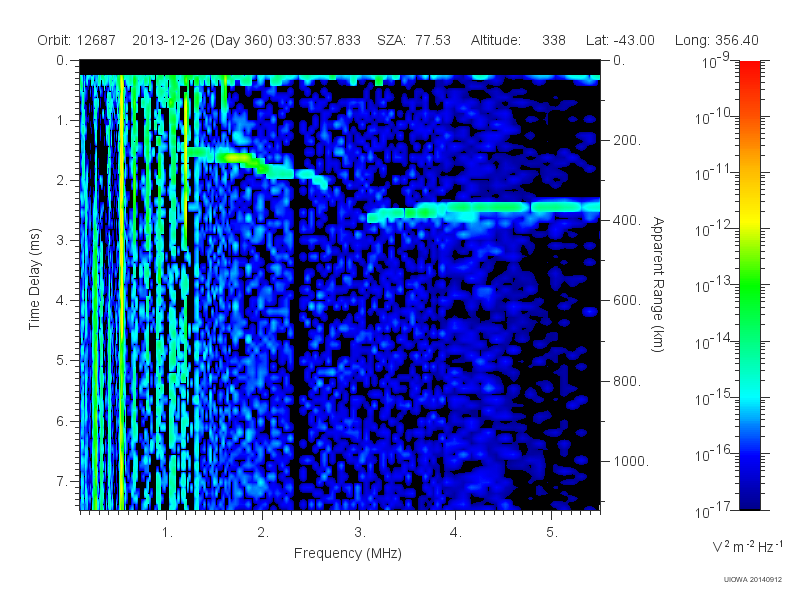Click the 'UIOWA 20140912' credit text
The height and width of the screenshot is (600, 800).
[753, 579]
